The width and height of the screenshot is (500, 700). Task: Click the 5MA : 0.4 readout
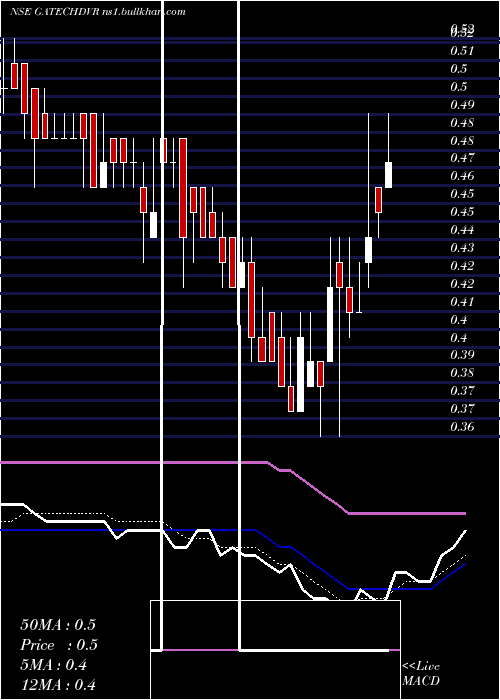pyautogui.click(x=54, y=665)
